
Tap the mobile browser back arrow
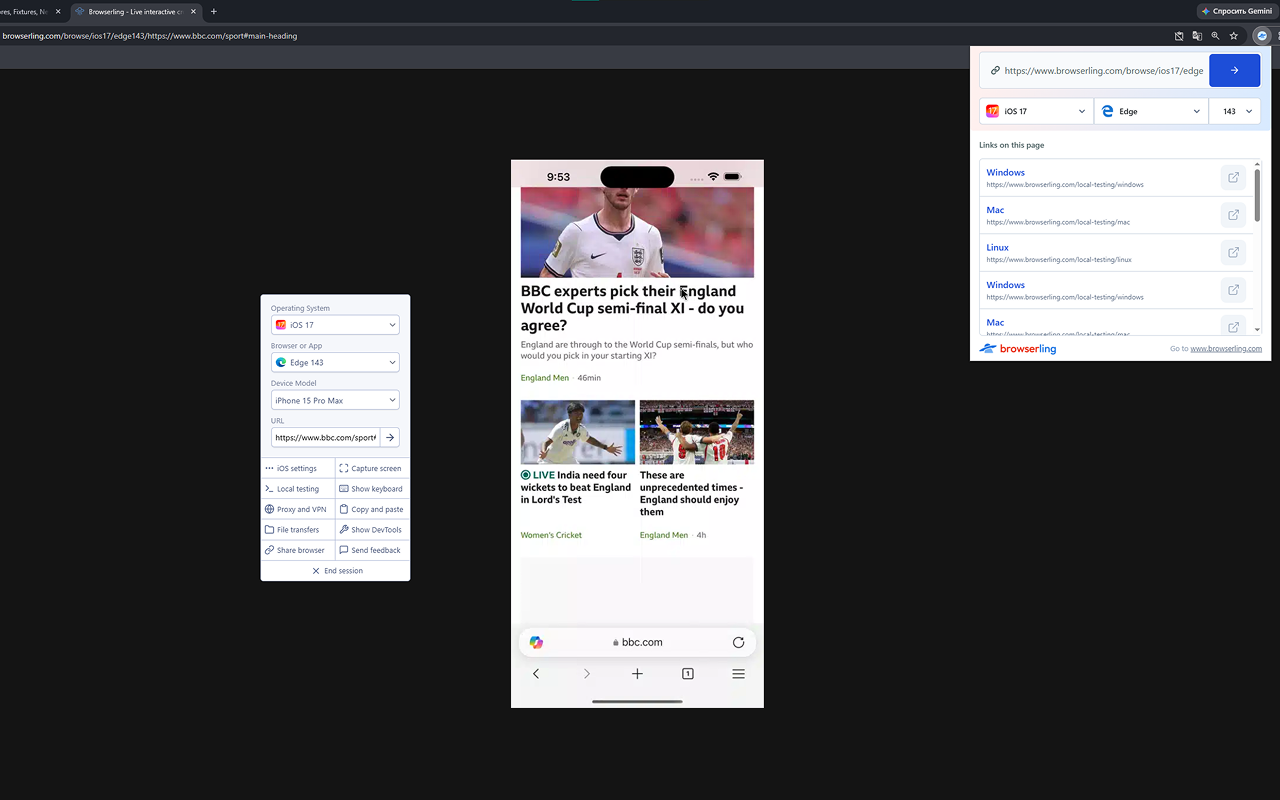(x=536, y=674)
